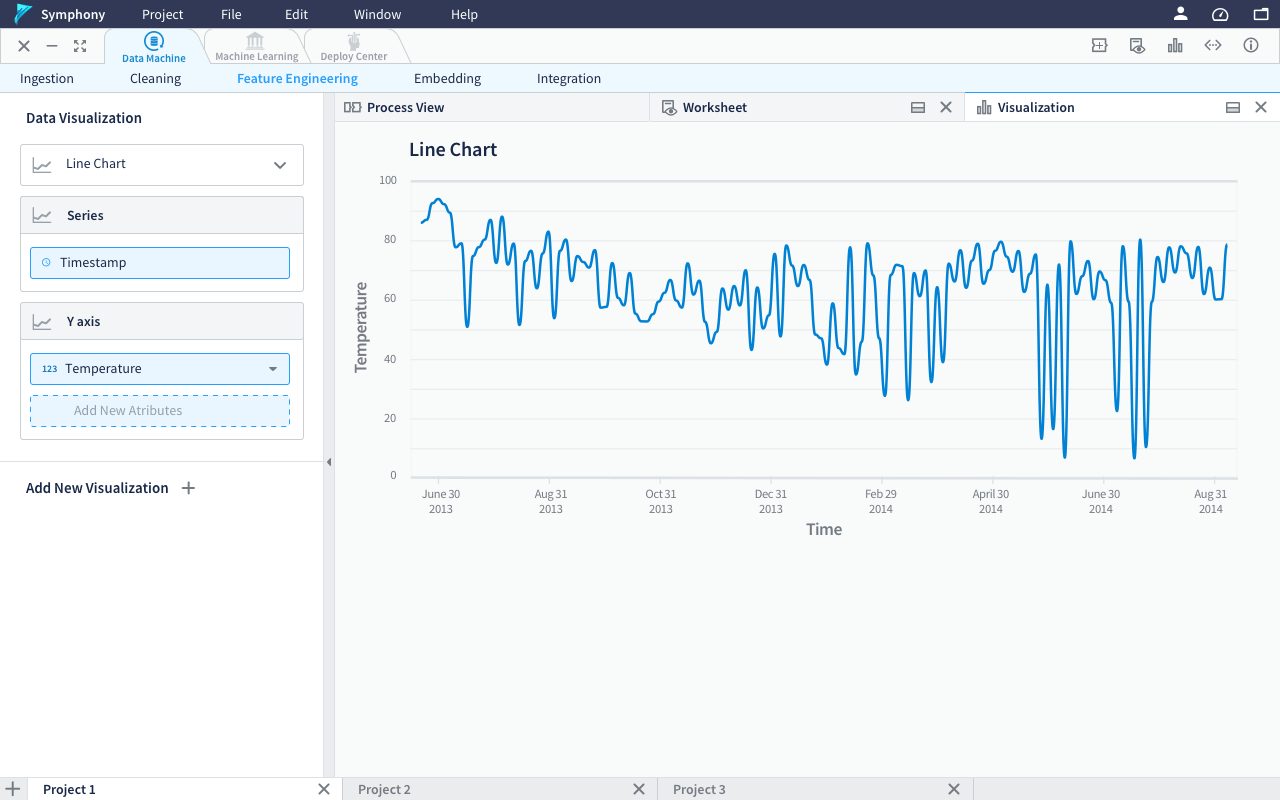Click the Series section header
1280x800 pixels.
[162, 215]
